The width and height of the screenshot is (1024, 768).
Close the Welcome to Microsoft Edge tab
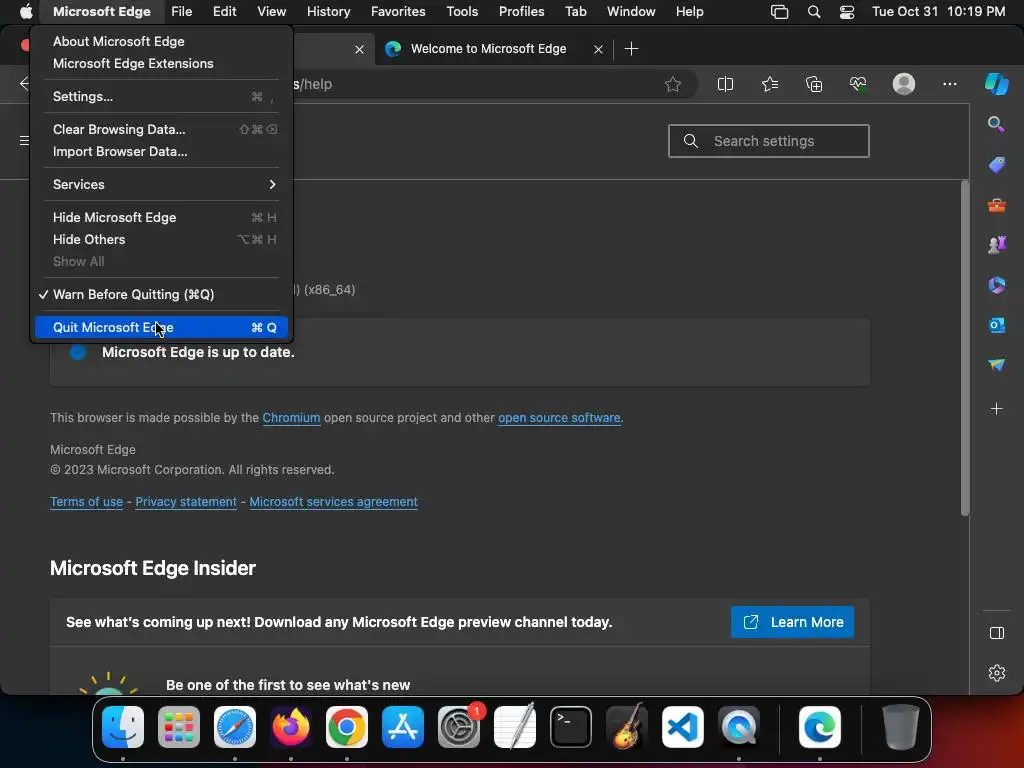pos(598,49)
